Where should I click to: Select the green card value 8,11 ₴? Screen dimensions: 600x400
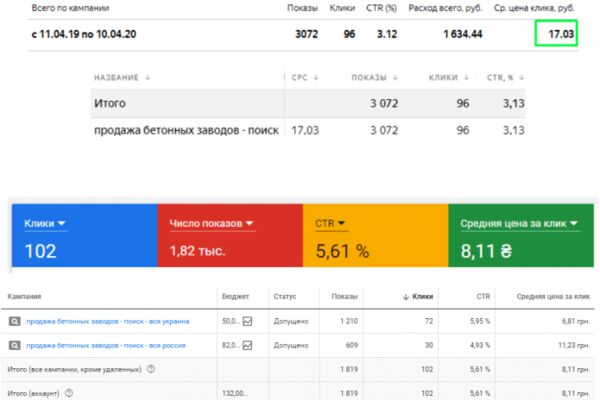[486, 251]
